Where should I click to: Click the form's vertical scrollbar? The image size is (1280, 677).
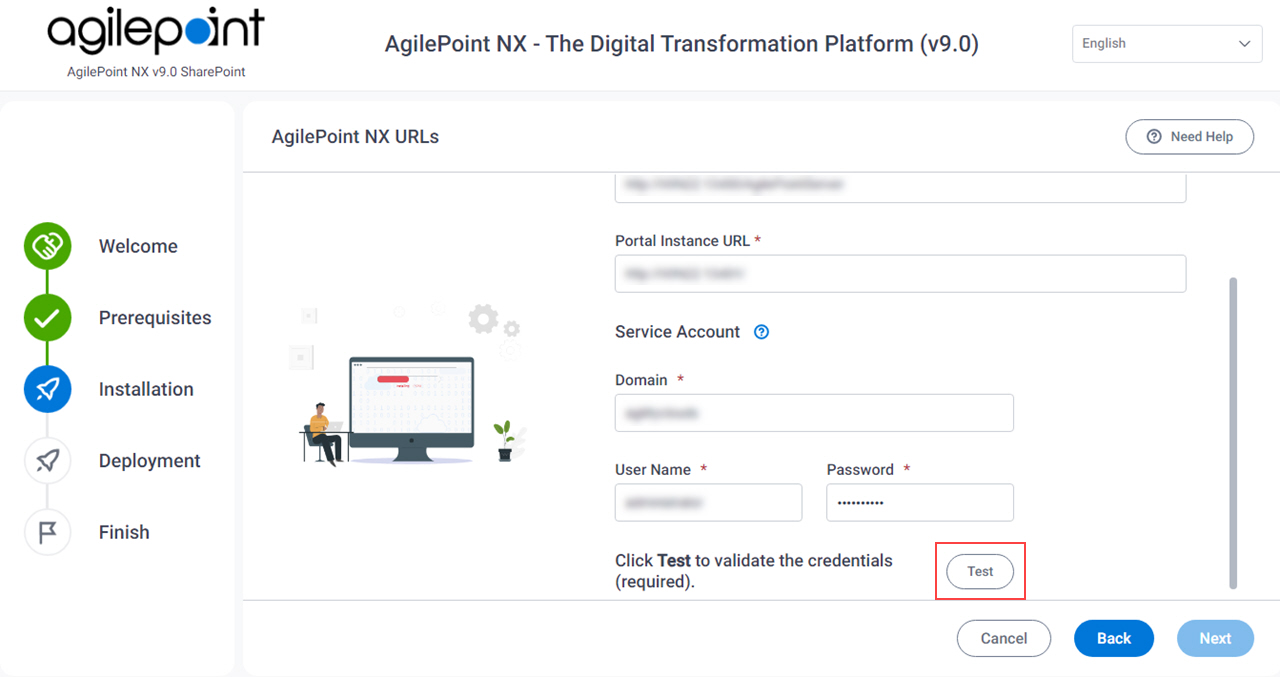coord(1232,433)
